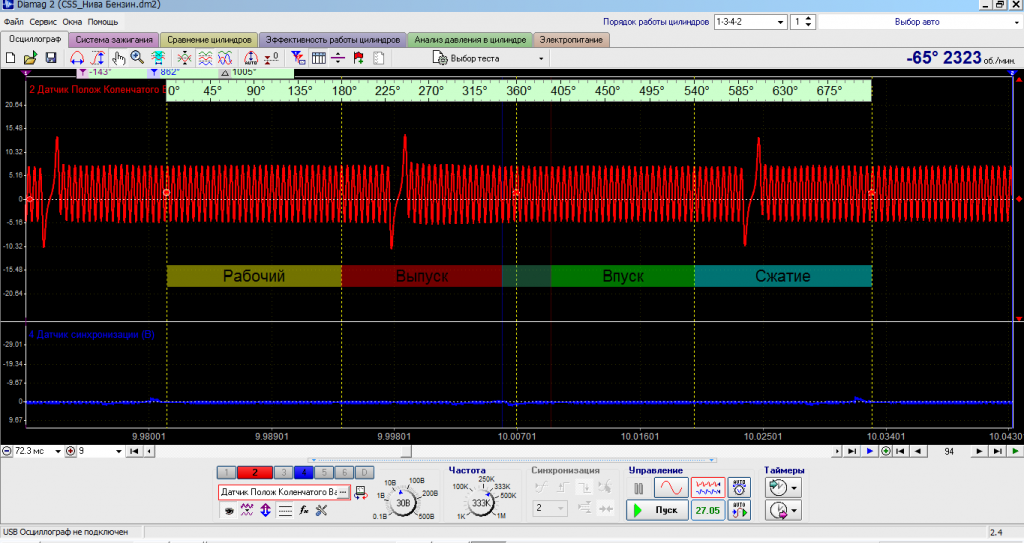Screen dimensions: 1024x543
Task: Click the voltage range knob 30В
Action: pos(404,502)
